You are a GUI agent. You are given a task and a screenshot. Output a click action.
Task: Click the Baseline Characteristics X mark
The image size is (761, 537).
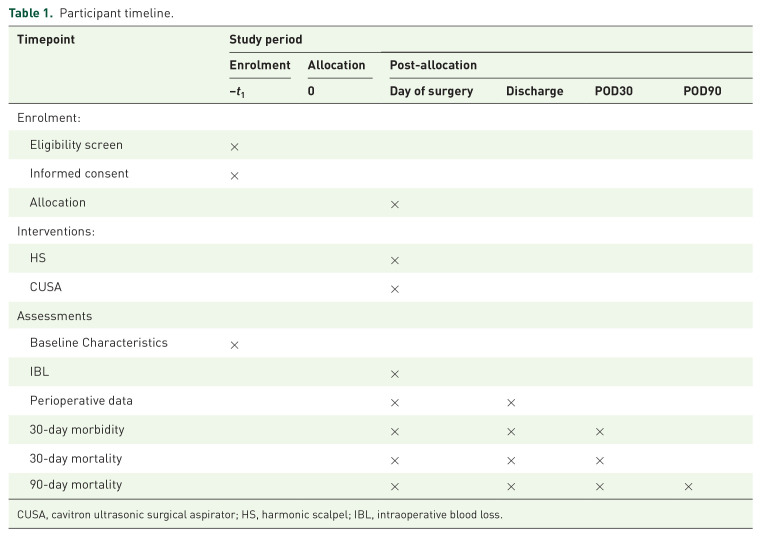(235, 344)
